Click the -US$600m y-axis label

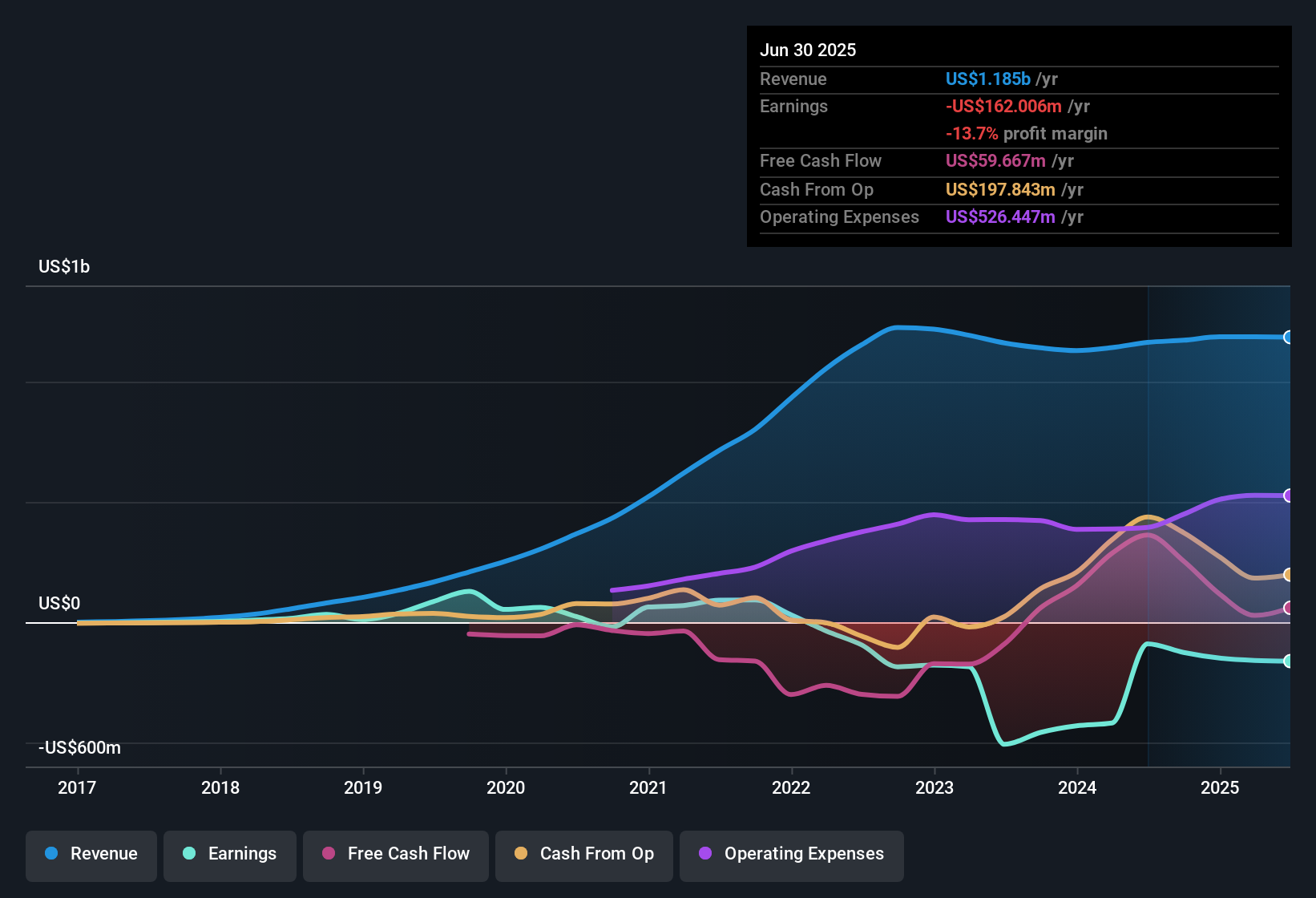[x=79, y=748]
